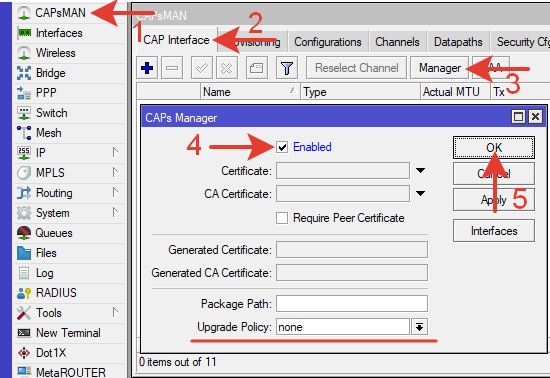The image size is (550, 378).
Task: Open the Tools menu icon
Action: (x=24, y=313)
